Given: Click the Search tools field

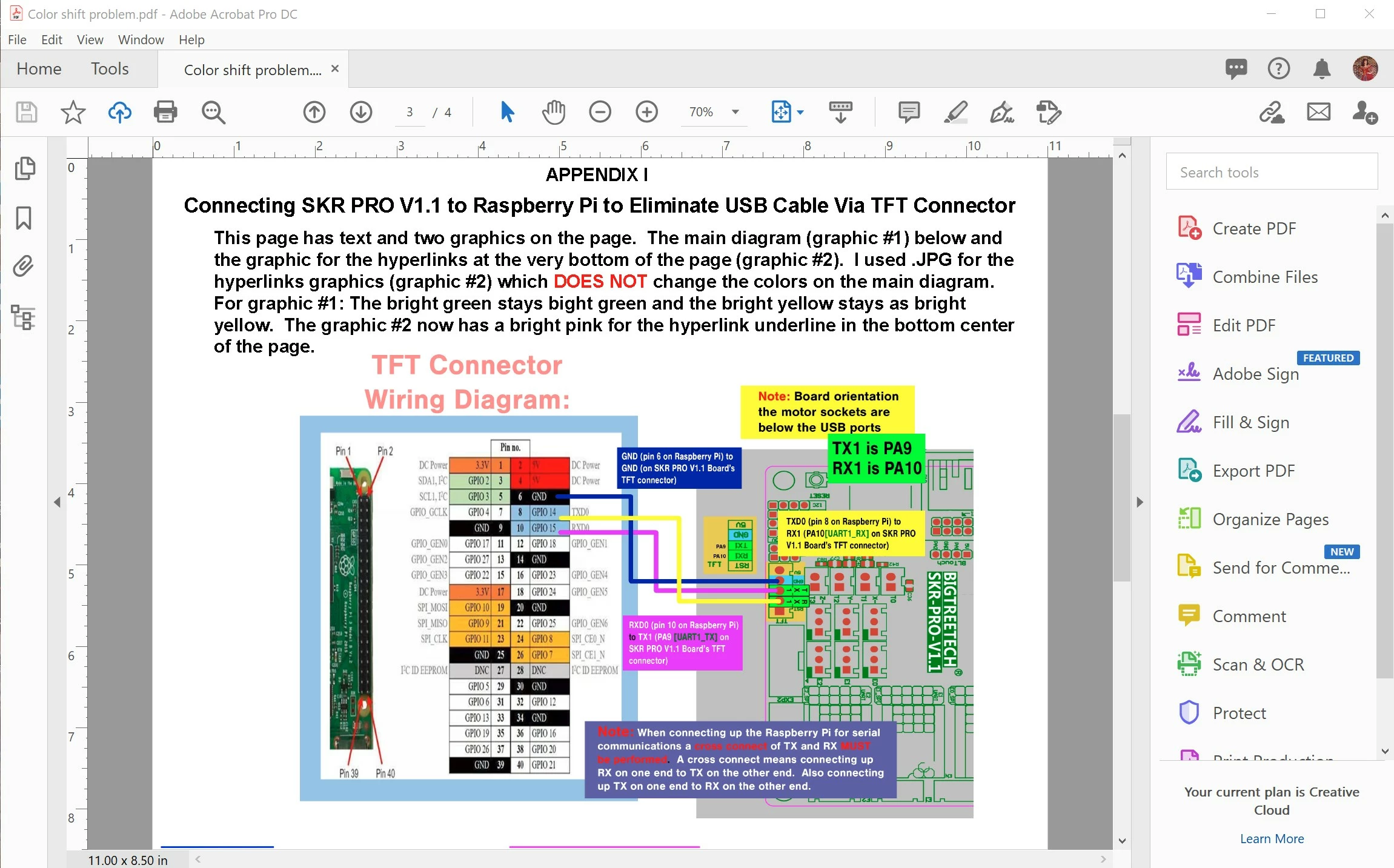Looking at the screenshot, I should pyautogui.click(x=1271, y=172).
